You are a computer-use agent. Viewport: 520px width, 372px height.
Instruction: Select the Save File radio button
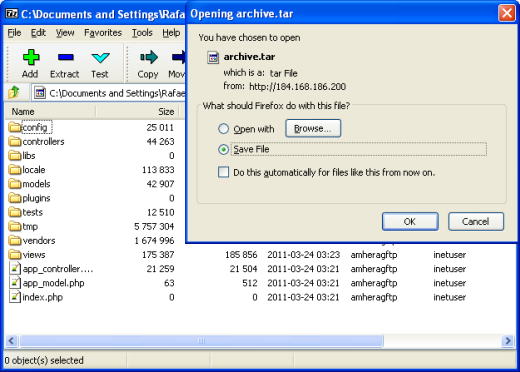223,149
